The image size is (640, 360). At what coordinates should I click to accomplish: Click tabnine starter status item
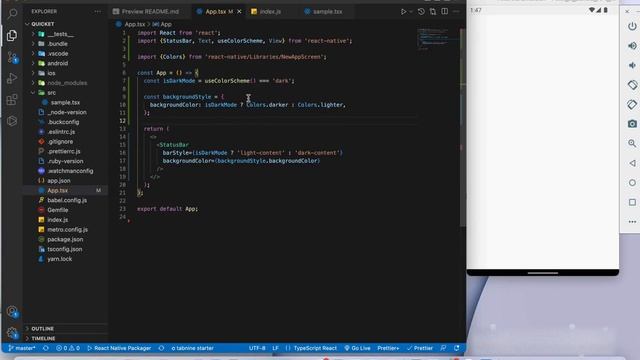click(192, 348)
